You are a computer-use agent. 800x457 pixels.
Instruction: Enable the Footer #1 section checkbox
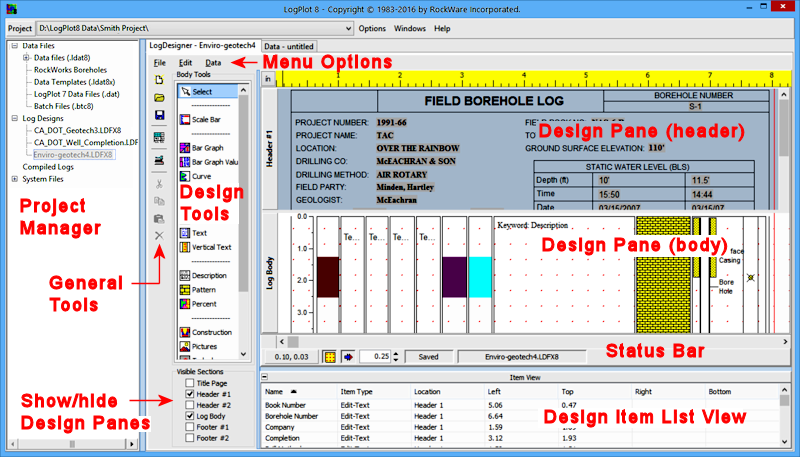(189, 426)
